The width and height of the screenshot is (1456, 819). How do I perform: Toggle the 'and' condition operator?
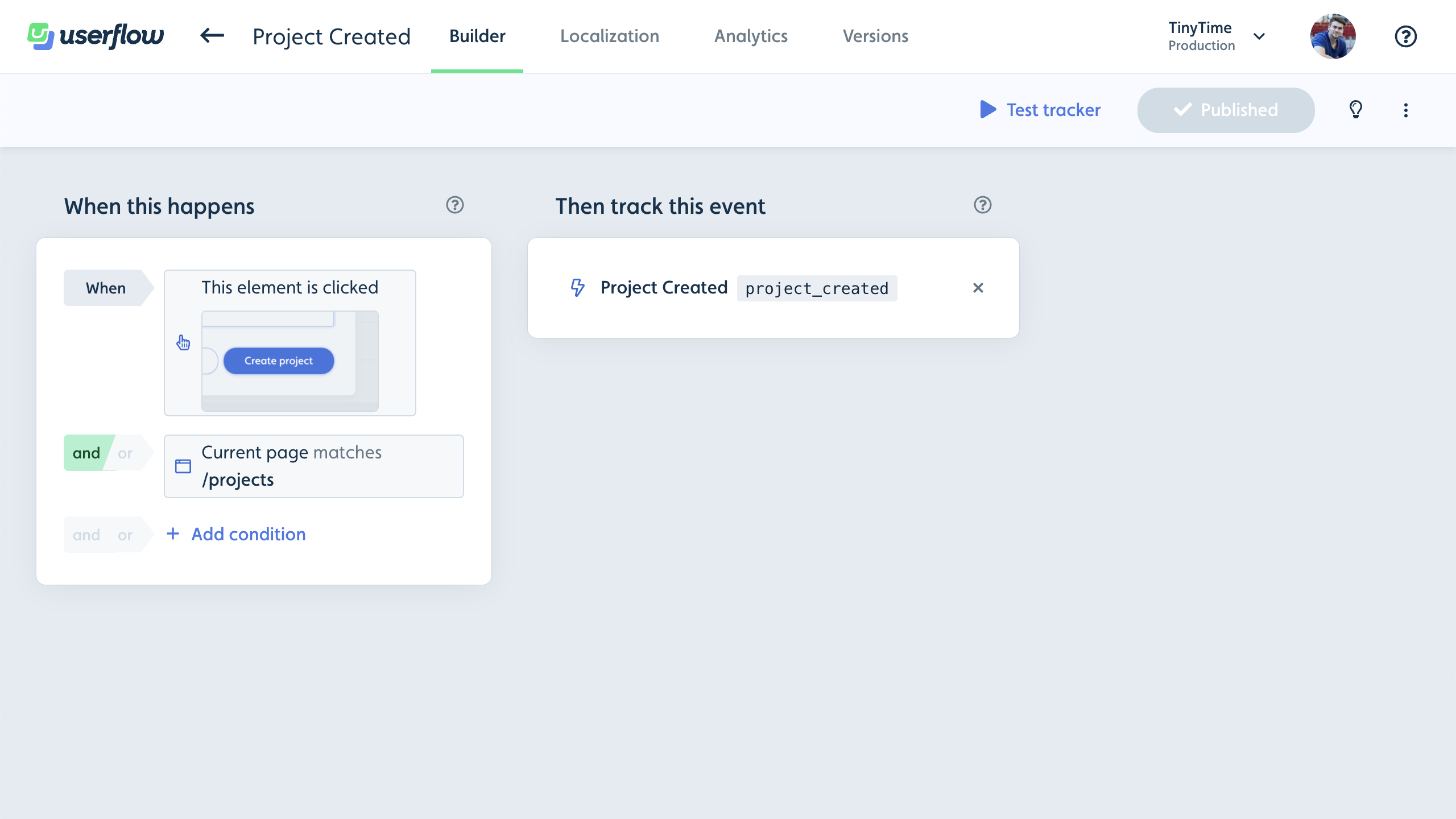(86, 452)
